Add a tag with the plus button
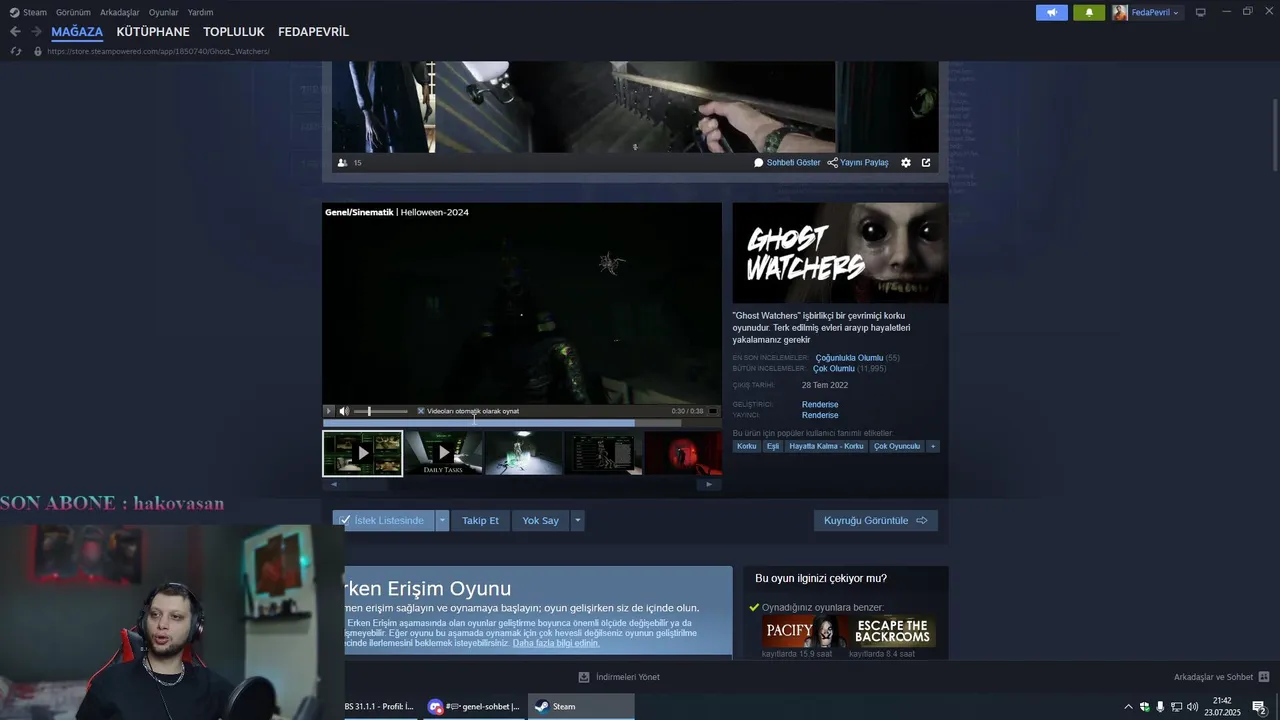 [933, 446]
